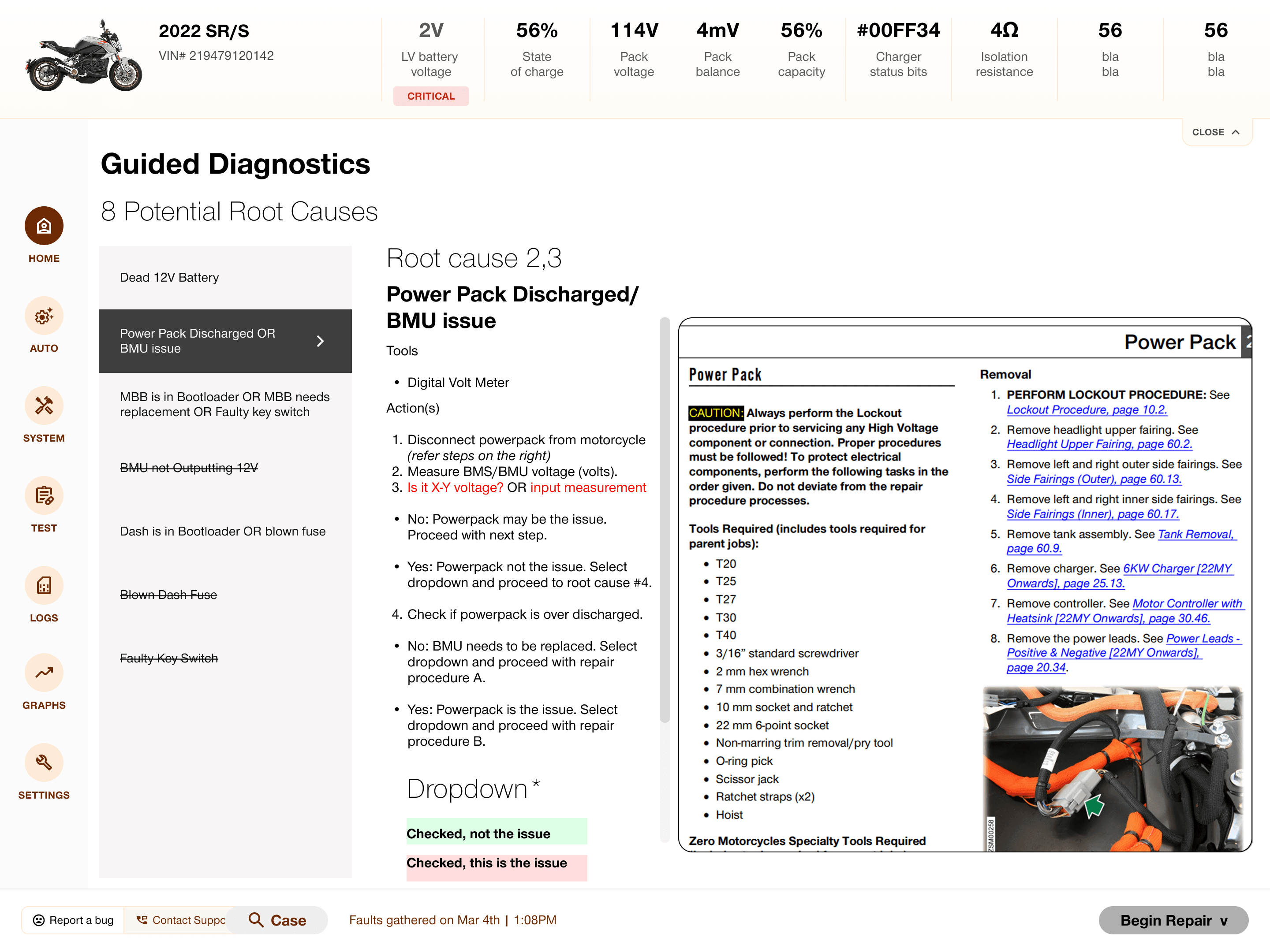1270x952 pixels.
Task: Select the Auto diagnostics gear icon
Action: coord(44,316)
